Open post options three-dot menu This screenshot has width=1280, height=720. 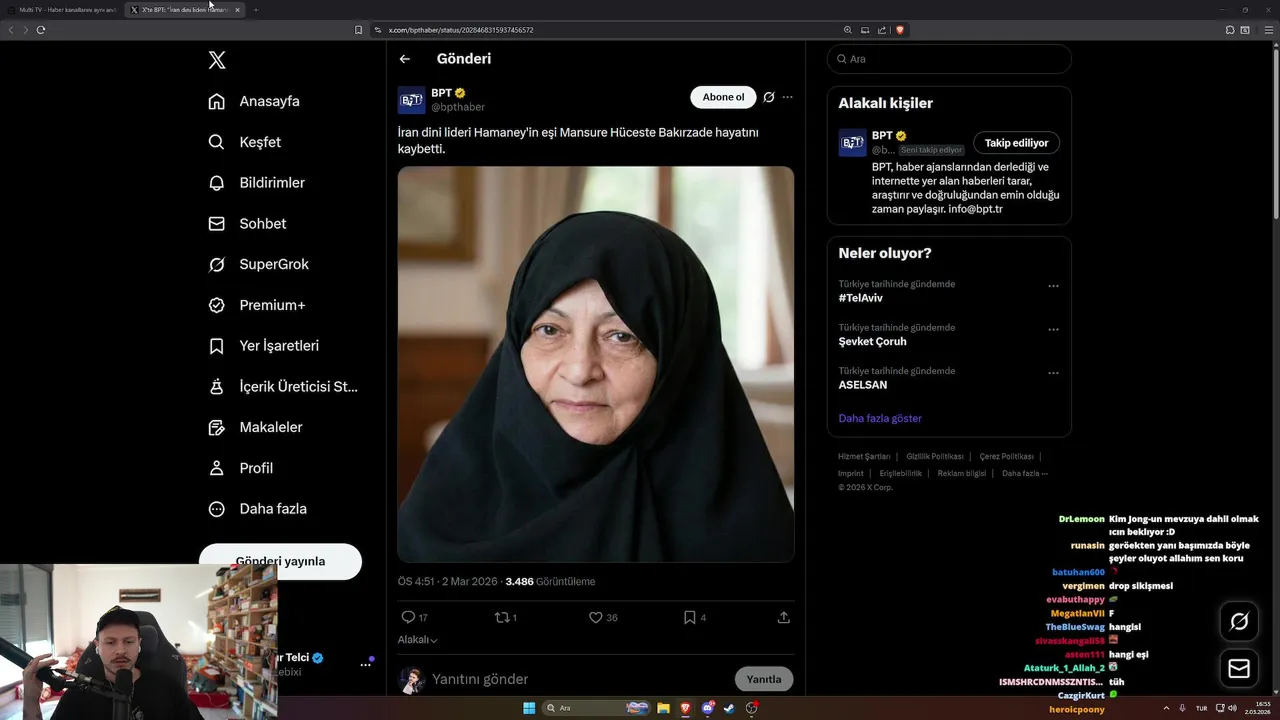click(788, 97)
